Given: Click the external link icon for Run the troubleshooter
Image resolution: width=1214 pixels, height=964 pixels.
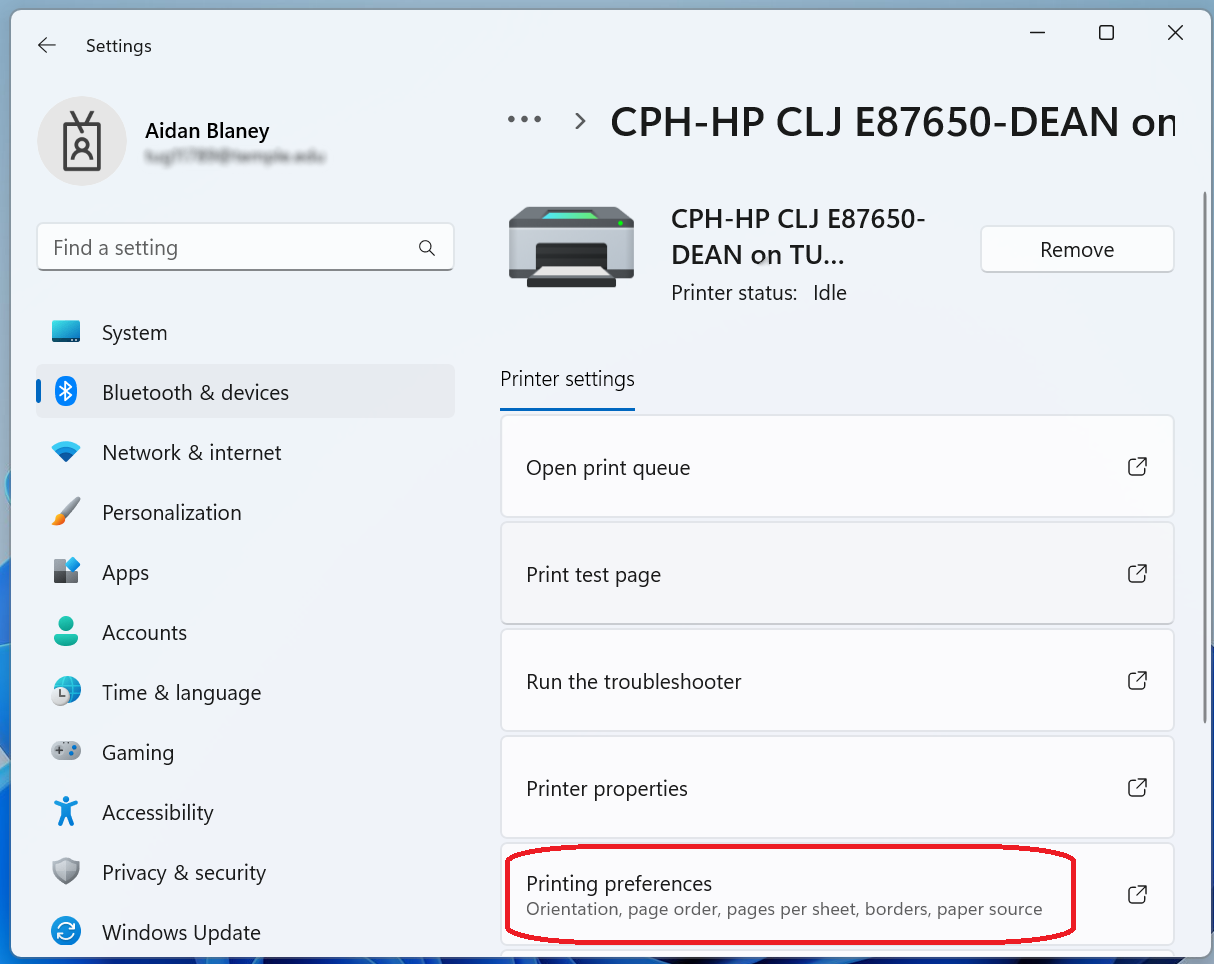Looking at the screenshot, I should 1137,681.
